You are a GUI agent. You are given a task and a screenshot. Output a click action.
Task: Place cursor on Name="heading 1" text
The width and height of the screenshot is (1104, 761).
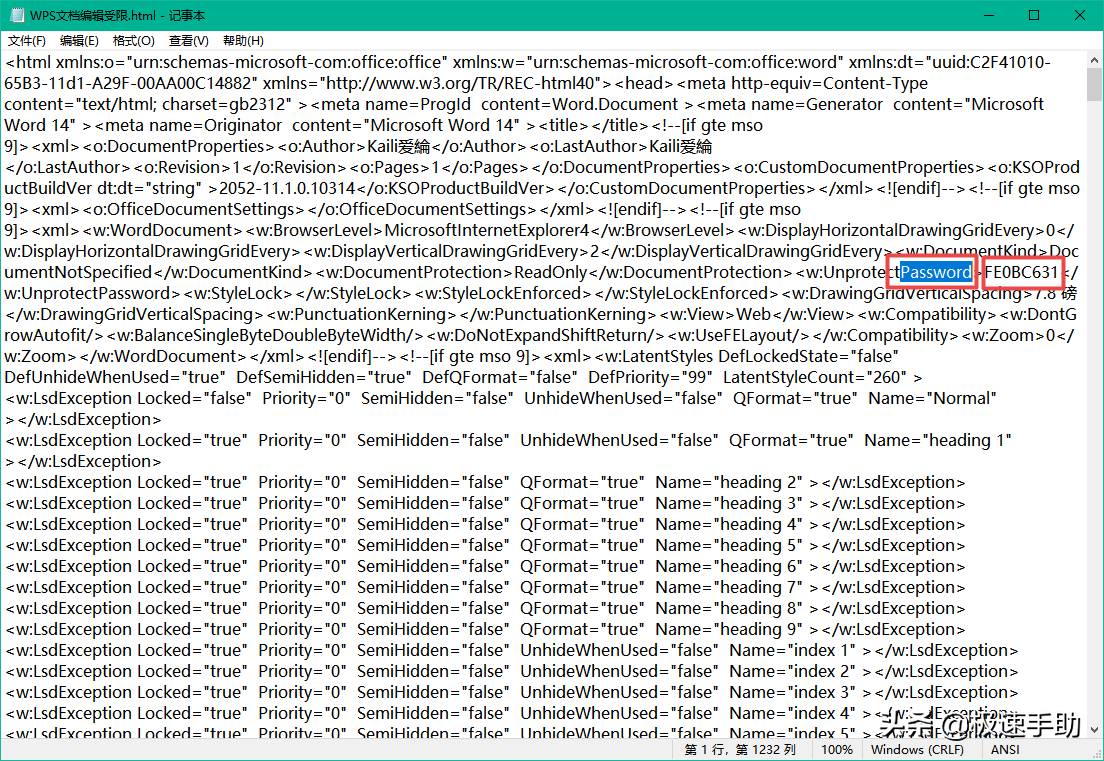[937, 440]
